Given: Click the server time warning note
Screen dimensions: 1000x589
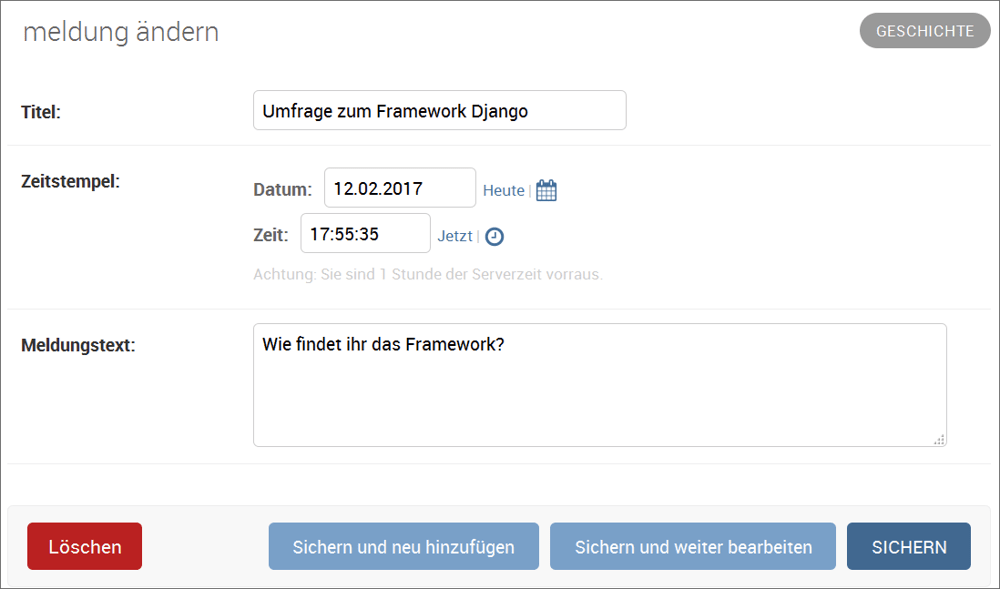Looking at the screenshot, I should pos(427,274).
